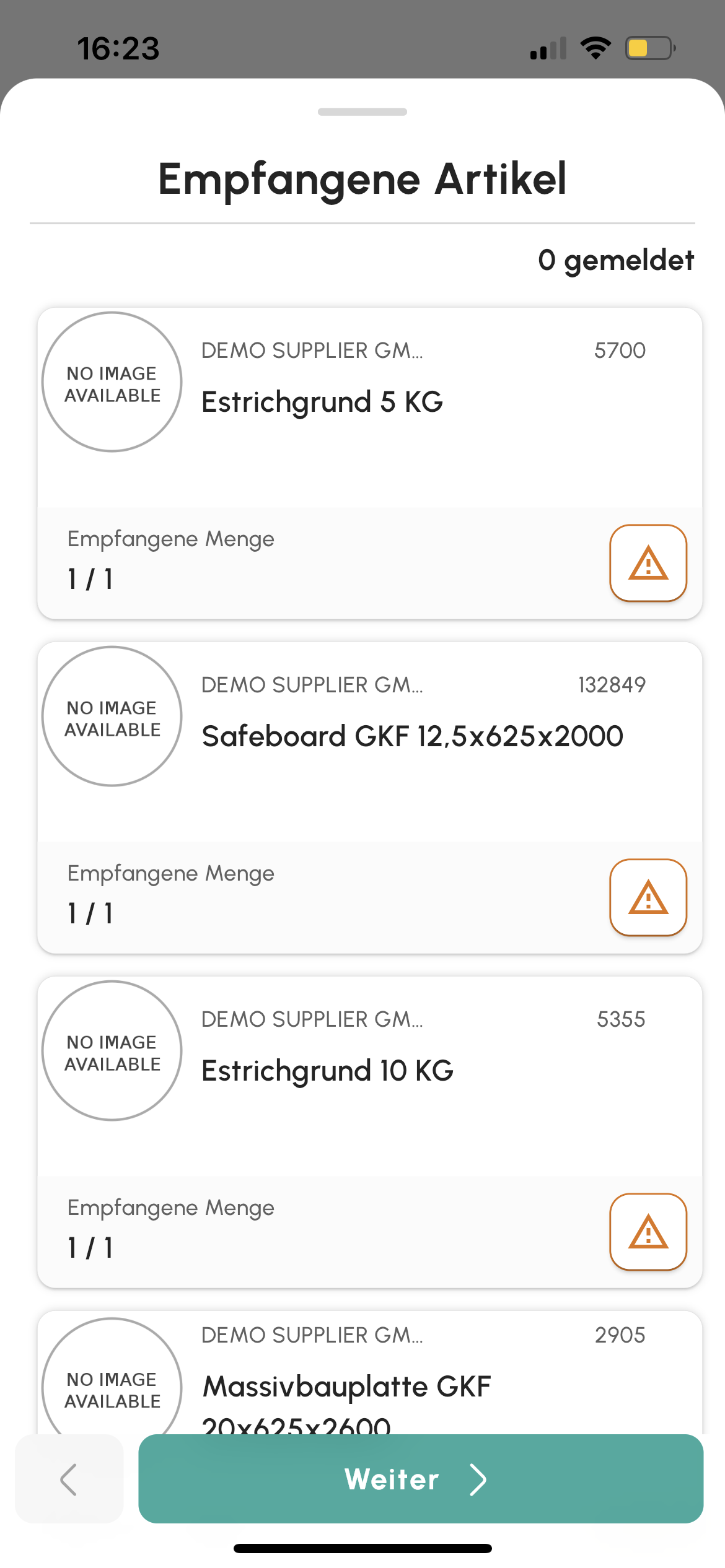The width and height of the screenshot is (725, 1568).
Task: Select Safeboard GKF 12,5x625x2000 title
Action: pos(413,736)
